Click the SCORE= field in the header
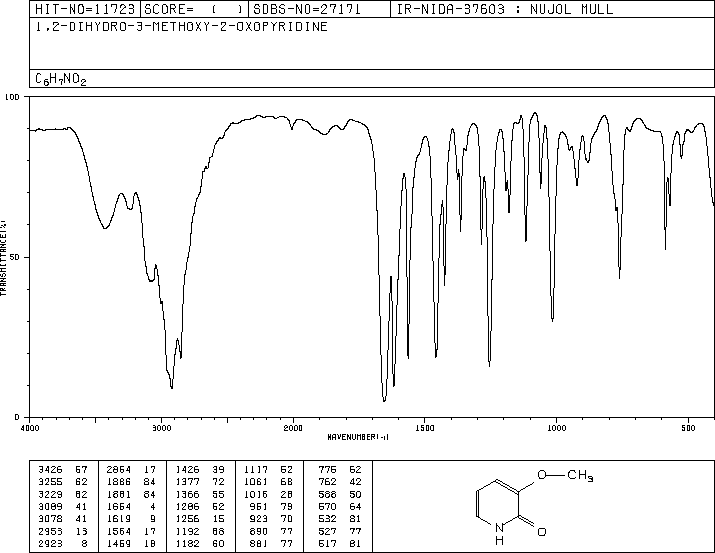This screenshot has height=553, width=715. pos(194,9)
